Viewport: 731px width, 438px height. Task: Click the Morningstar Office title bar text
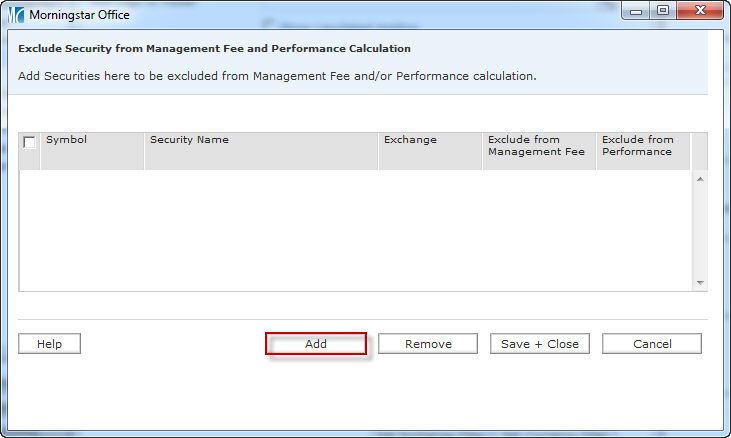[x=79, y=15]
